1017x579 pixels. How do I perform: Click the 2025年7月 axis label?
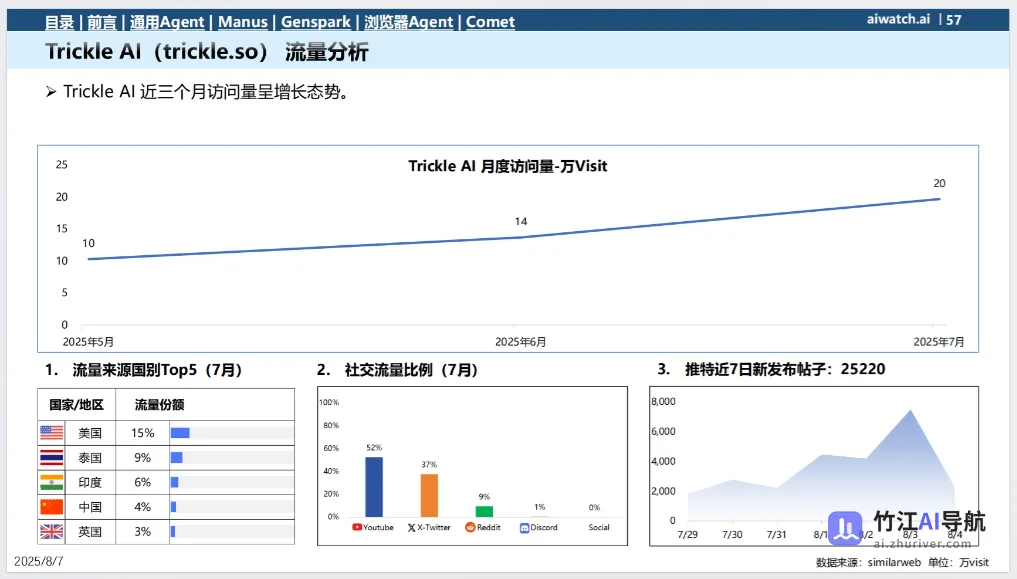tap(939, 342)
